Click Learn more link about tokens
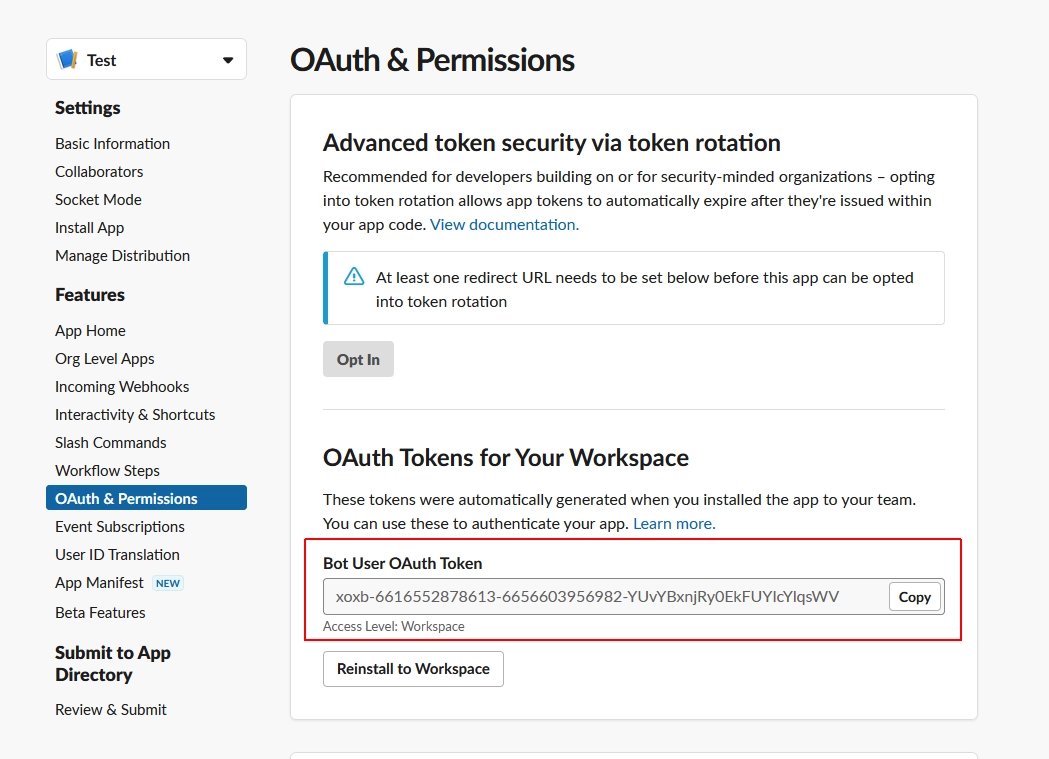 pos(674,524)
